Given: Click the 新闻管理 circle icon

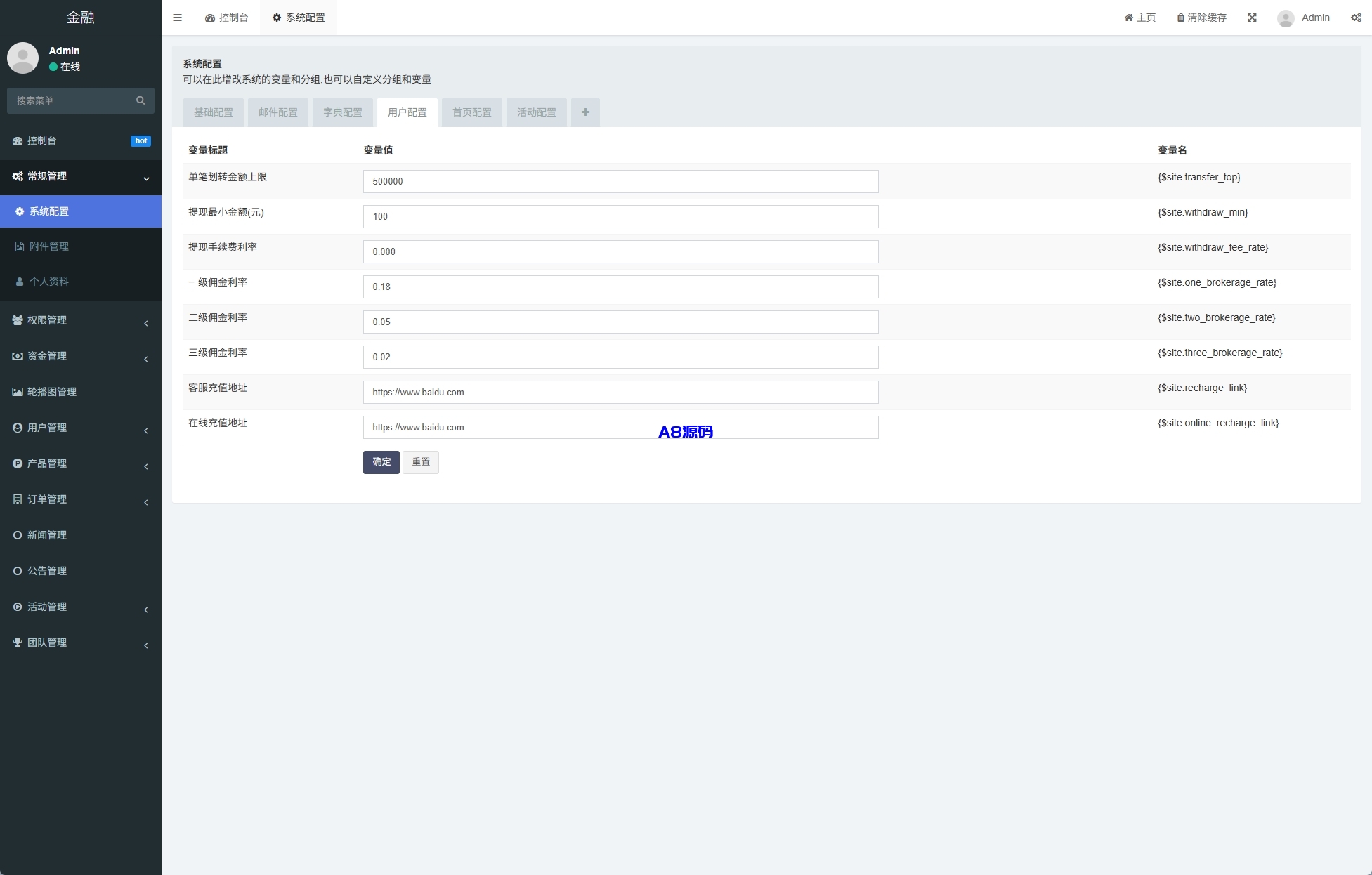Looking at the screenshot, I should [x=18, y=535].
